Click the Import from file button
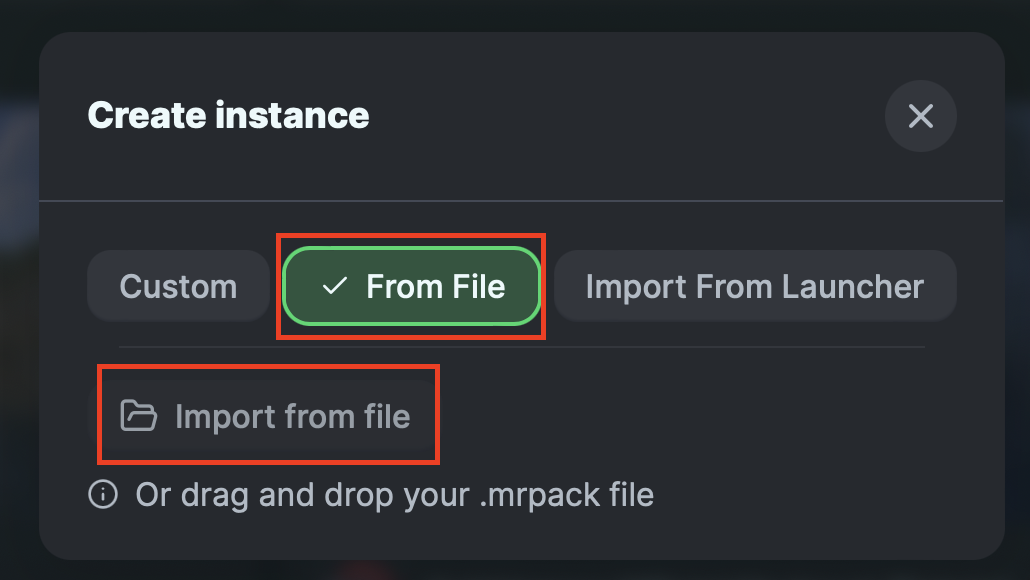Screen dimensions: 1030x580 pyautogui.click(x=267, y=416)
